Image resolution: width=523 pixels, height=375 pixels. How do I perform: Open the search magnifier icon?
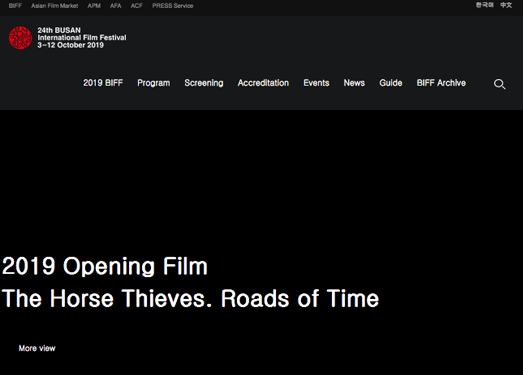pyautogui.click(x=499, y=84)
